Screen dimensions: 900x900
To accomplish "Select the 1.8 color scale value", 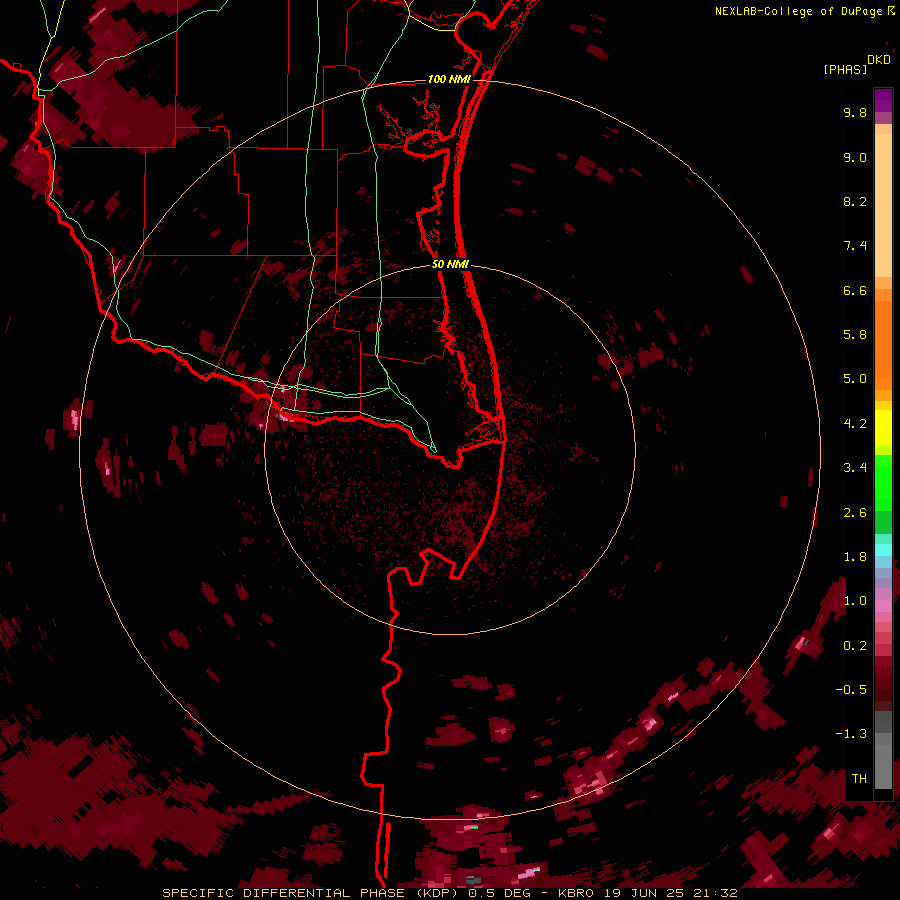I will click(x=855, y=557).
